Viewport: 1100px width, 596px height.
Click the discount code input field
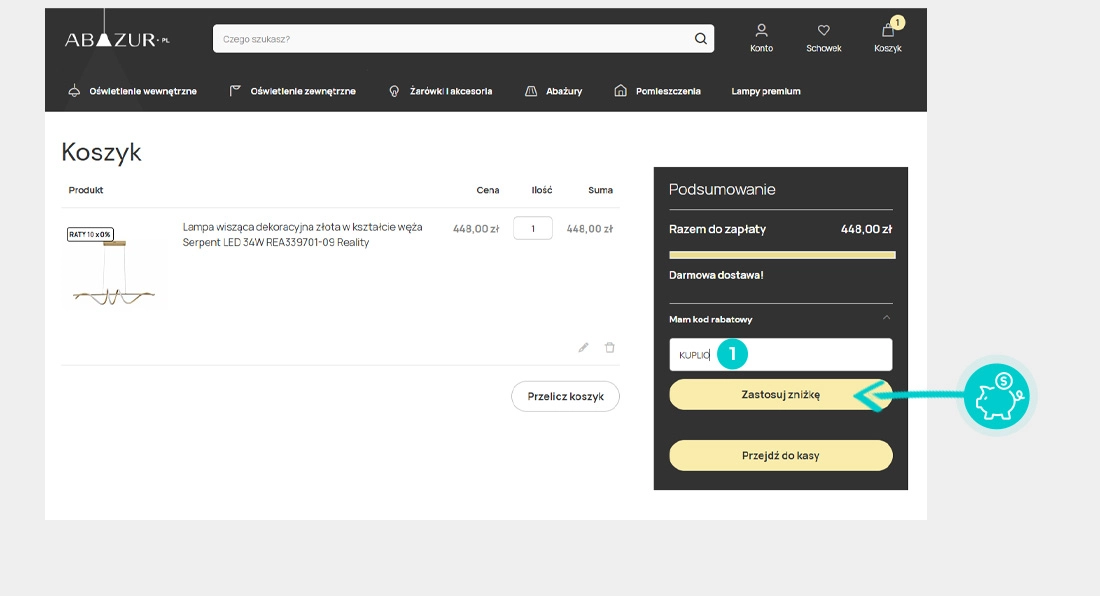pos(781,355)
